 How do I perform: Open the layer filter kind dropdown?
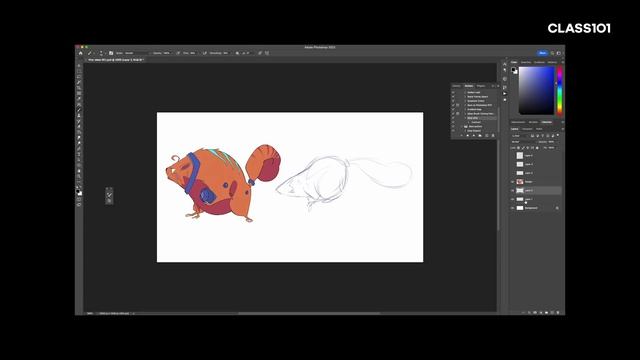pyautogui.click(x=520, y=136)
